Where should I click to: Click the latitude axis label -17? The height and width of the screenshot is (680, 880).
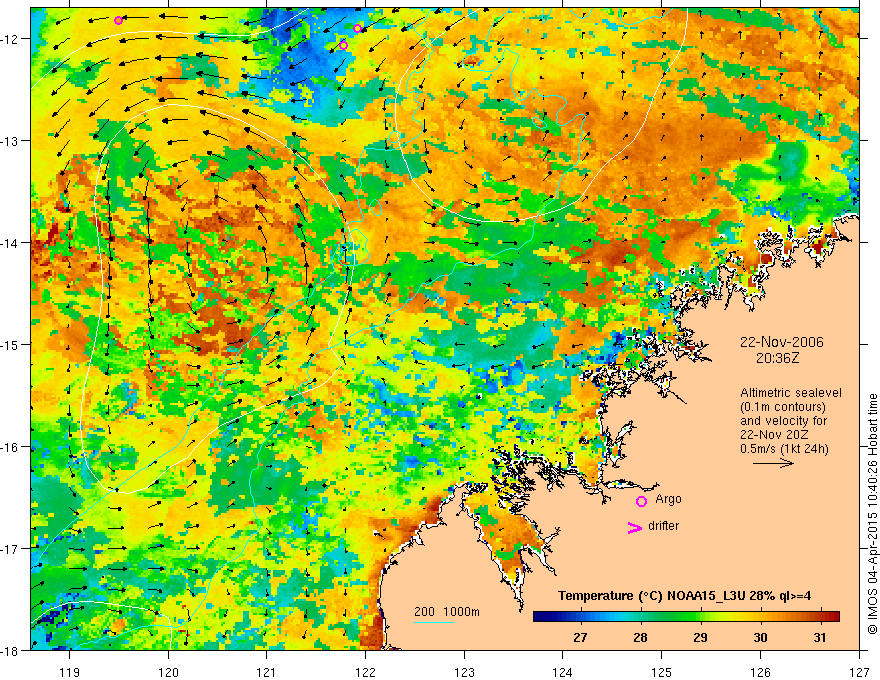tap(11, 548)
